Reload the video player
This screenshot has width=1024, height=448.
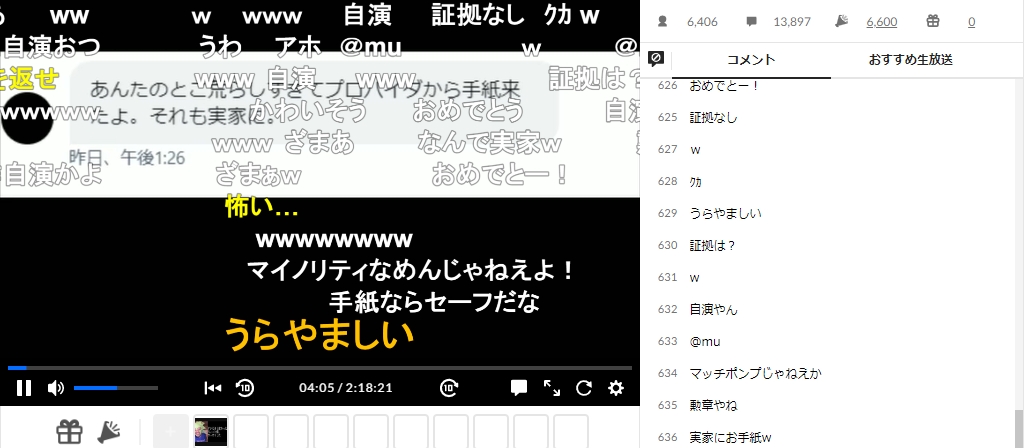(x=584, y=388)
